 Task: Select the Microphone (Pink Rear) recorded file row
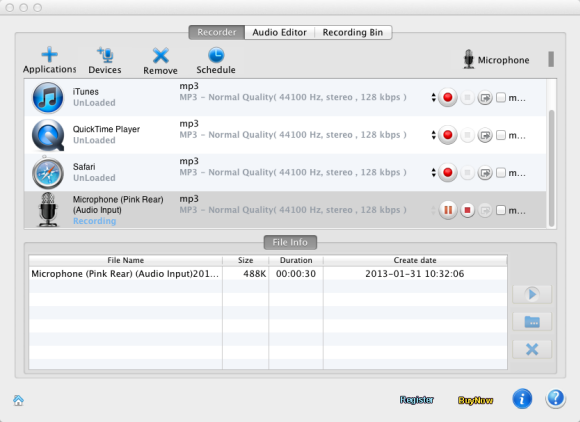point(268,274)
